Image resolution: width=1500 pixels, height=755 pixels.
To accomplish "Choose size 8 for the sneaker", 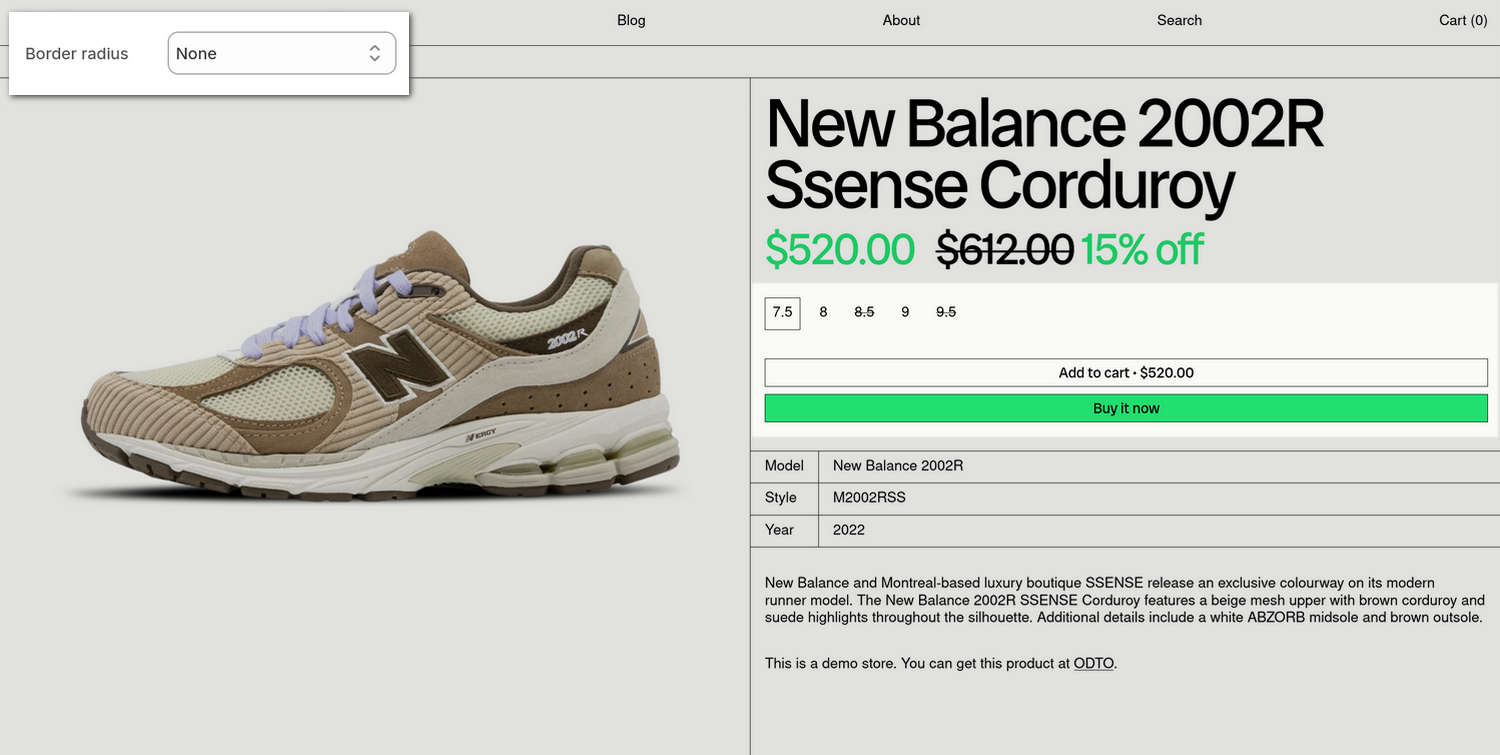I will [822, 312].
